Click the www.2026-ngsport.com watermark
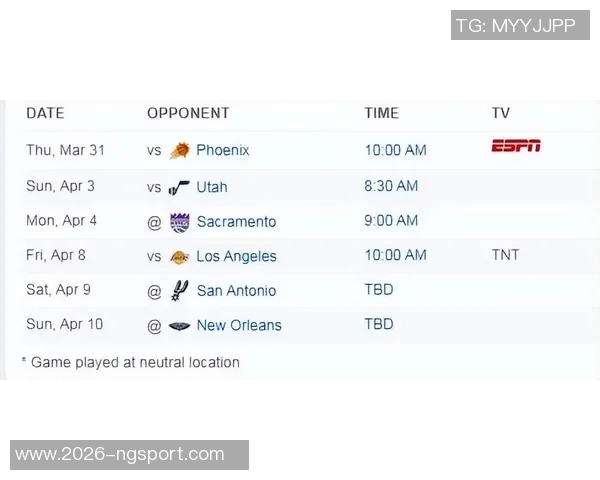Image resolution: width=600 pixels, height=480 pixels. [x=120, y=455]
